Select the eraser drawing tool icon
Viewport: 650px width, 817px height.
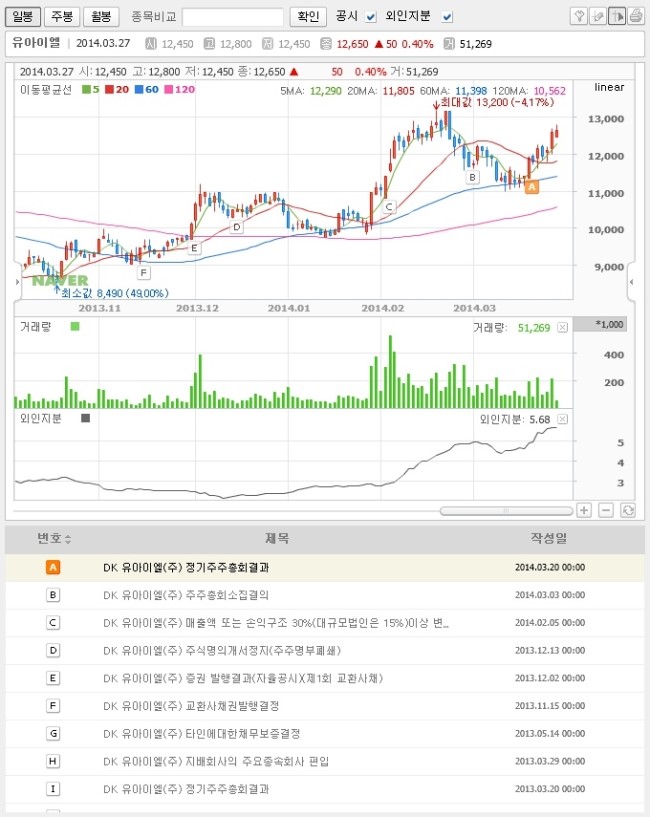[598, 16]
